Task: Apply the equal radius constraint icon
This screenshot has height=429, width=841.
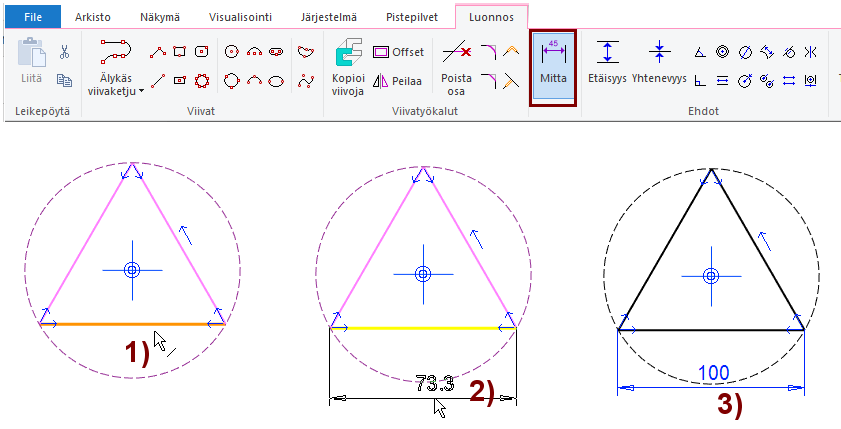Action: pyautogui.click(x=768, y=82)
